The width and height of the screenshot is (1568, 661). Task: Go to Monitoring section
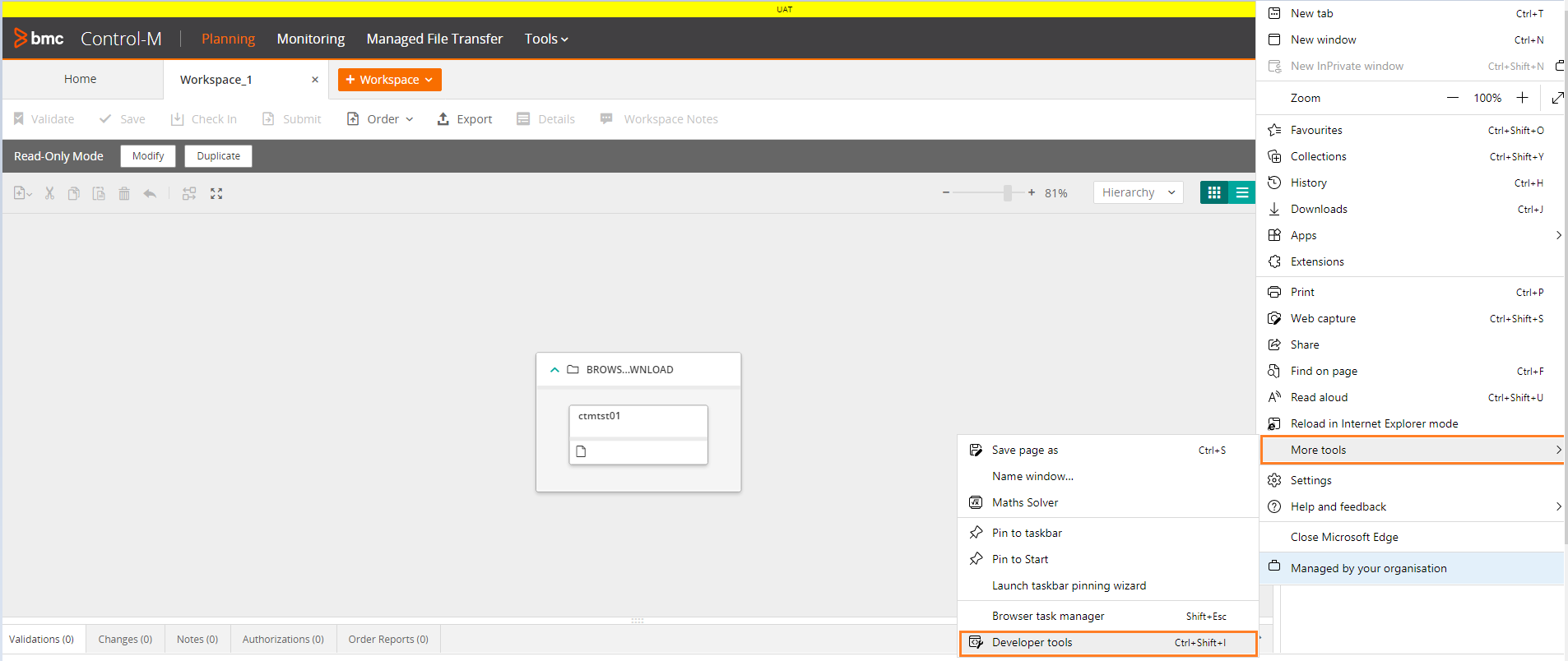click(311, 39)
